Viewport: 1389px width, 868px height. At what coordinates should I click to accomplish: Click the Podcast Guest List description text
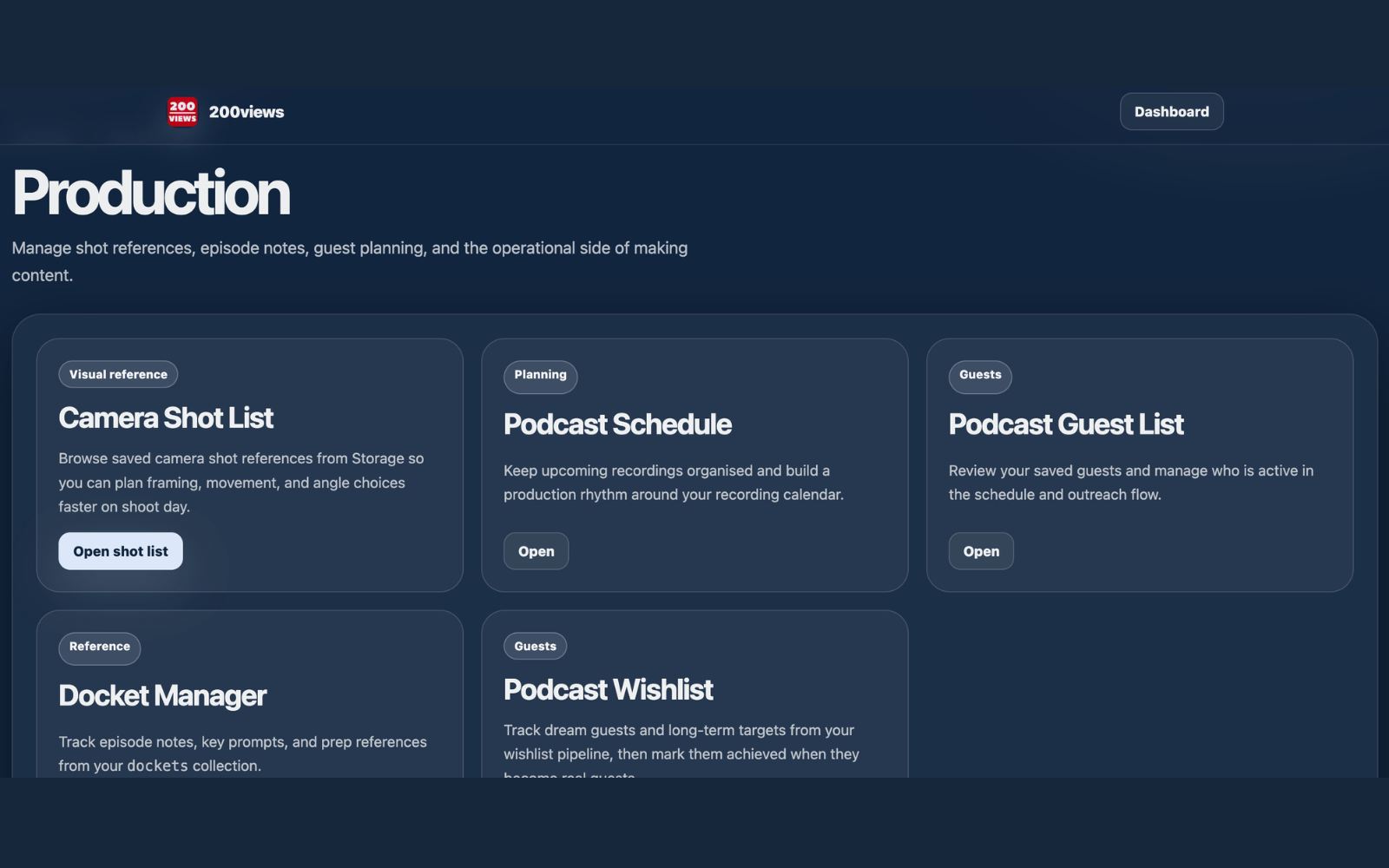[x=1130, y=483]
